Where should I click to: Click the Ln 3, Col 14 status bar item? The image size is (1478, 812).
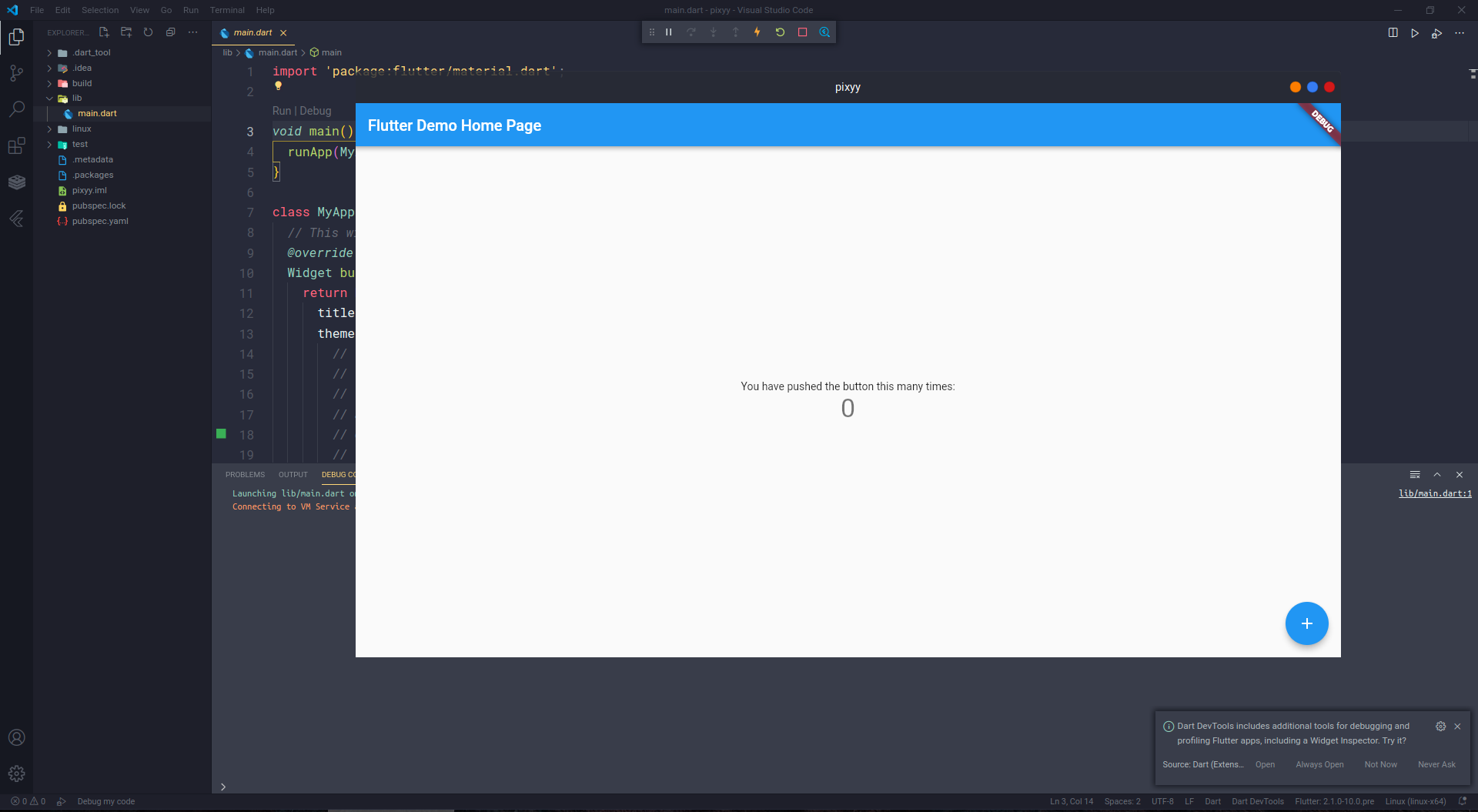pos(1070,801)
